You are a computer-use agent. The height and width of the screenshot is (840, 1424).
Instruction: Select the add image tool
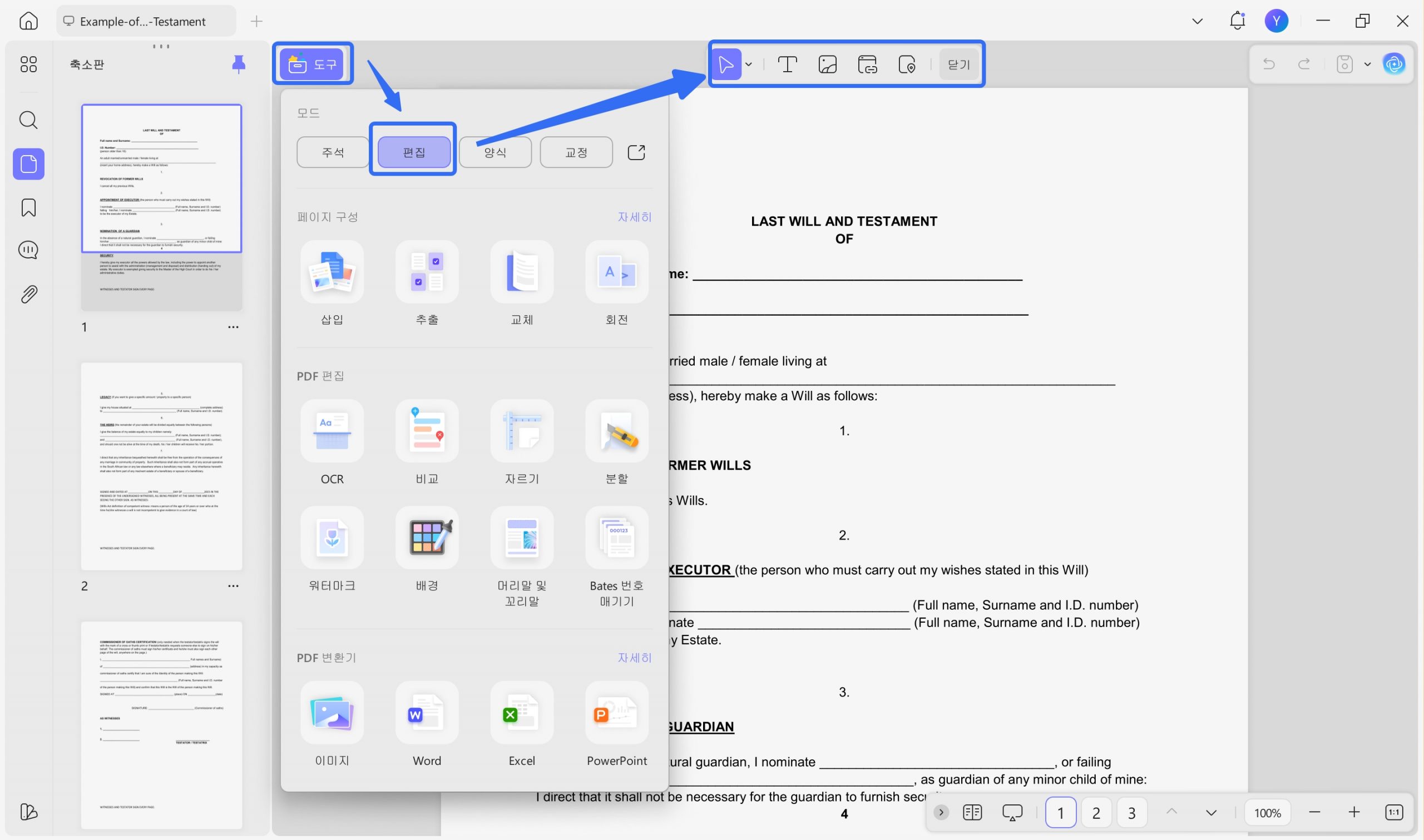click(827, 64)
